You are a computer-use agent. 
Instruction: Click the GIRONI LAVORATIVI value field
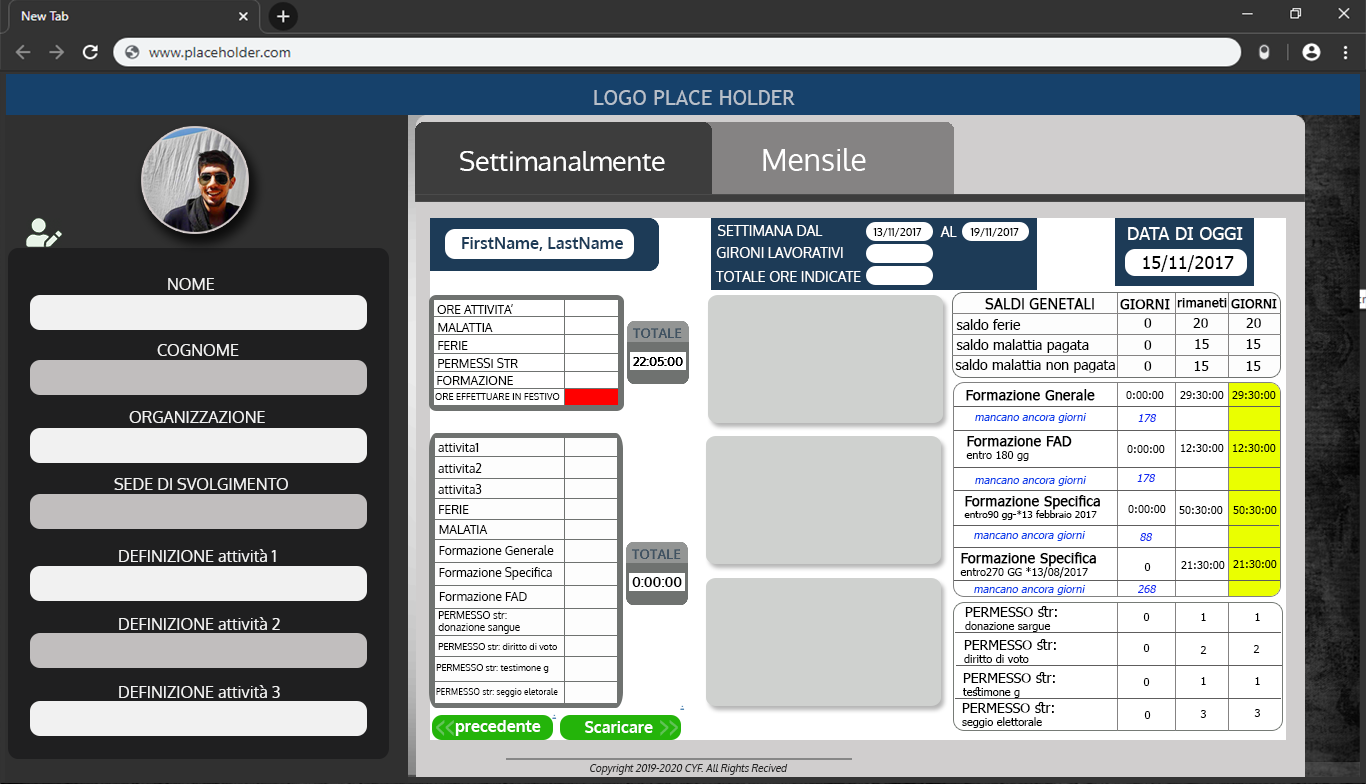pyautogui.click(x=899, y=253)
